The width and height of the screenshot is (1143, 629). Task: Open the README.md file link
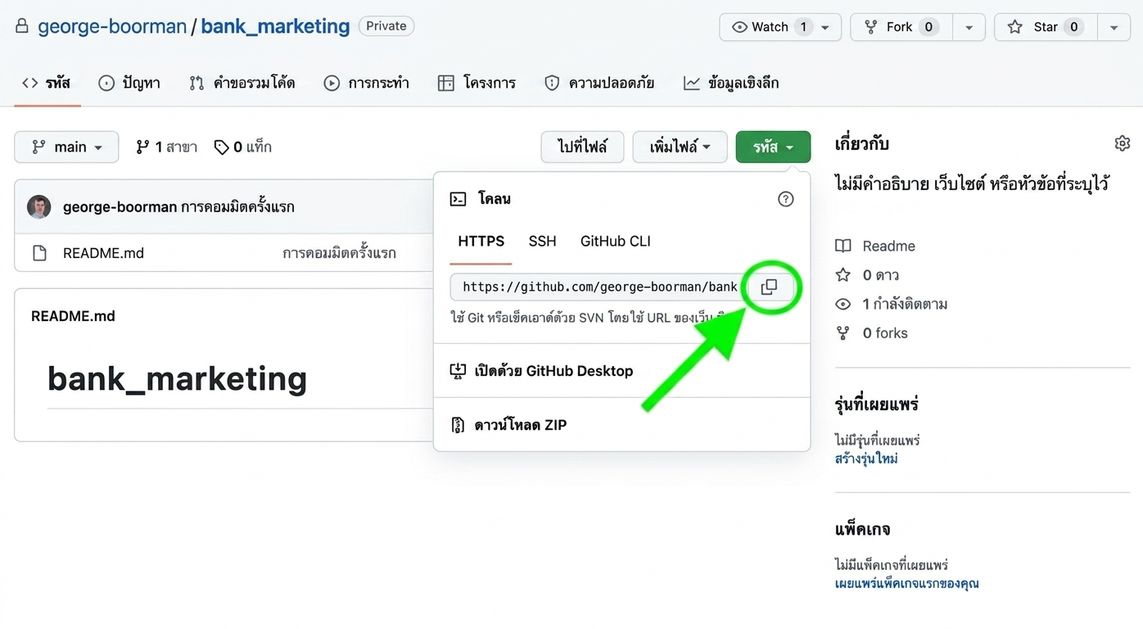(104, 253)
